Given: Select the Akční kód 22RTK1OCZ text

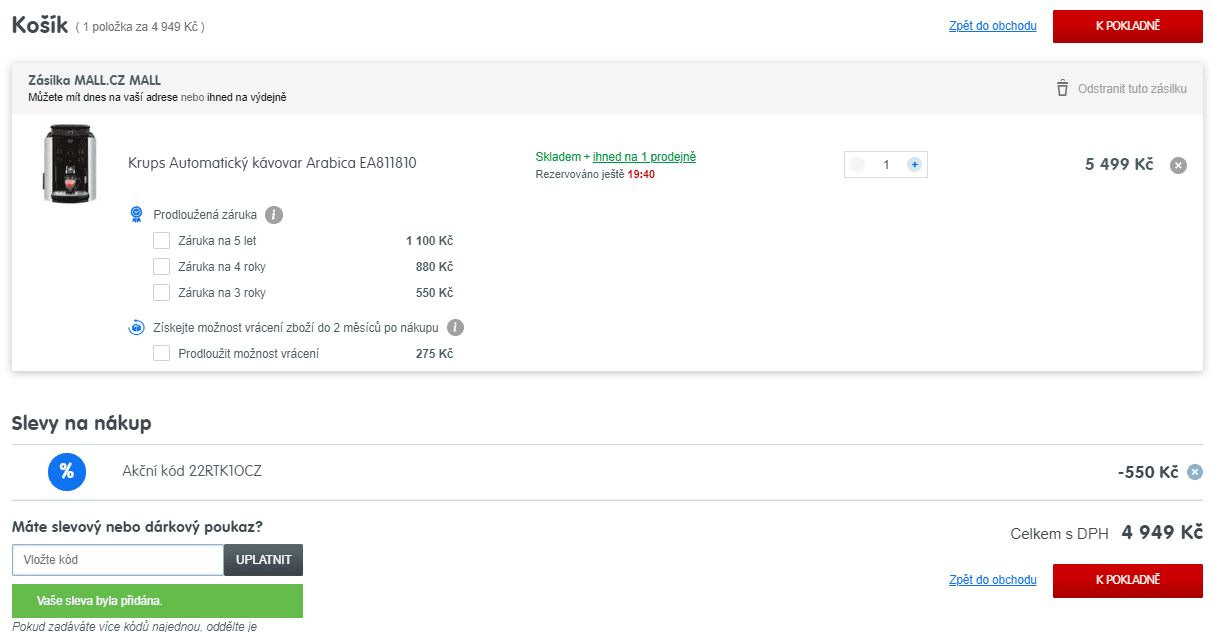Looking at the screenshot, I should pos(192,471).
